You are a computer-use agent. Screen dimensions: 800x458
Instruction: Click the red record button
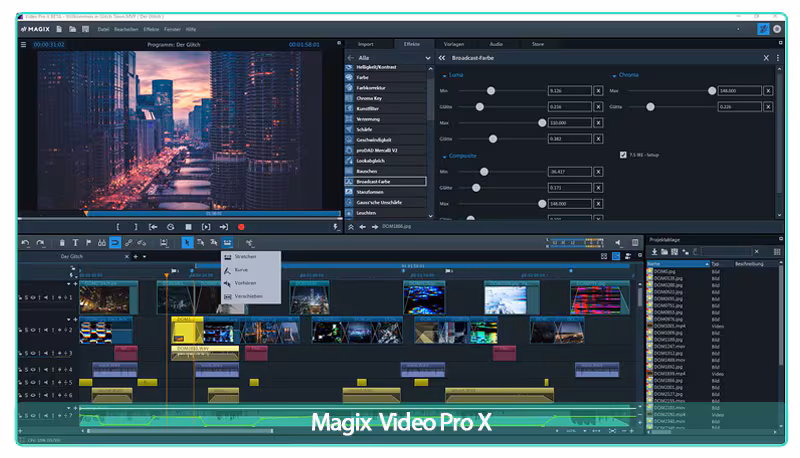(241, 227)
